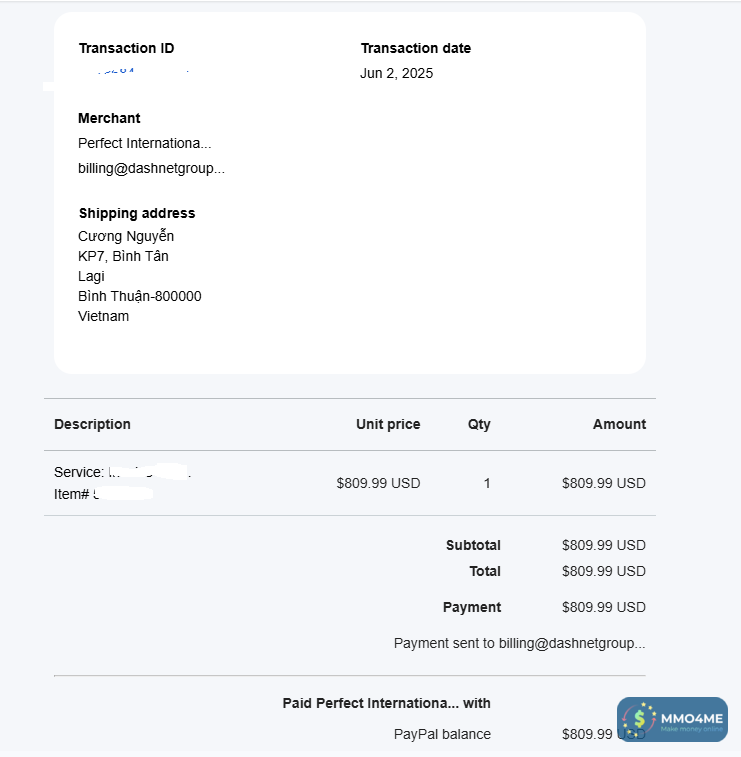Click the Unit price column header

[x=388, y=424]
